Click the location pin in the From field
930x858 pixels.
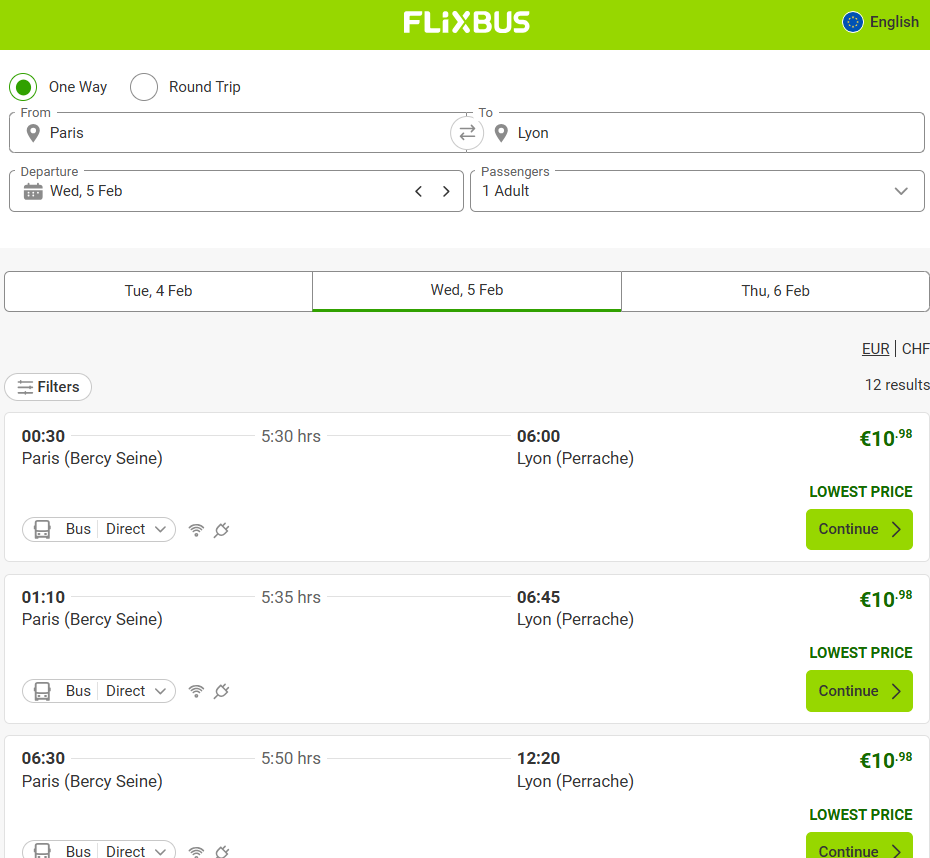(33, 133)
